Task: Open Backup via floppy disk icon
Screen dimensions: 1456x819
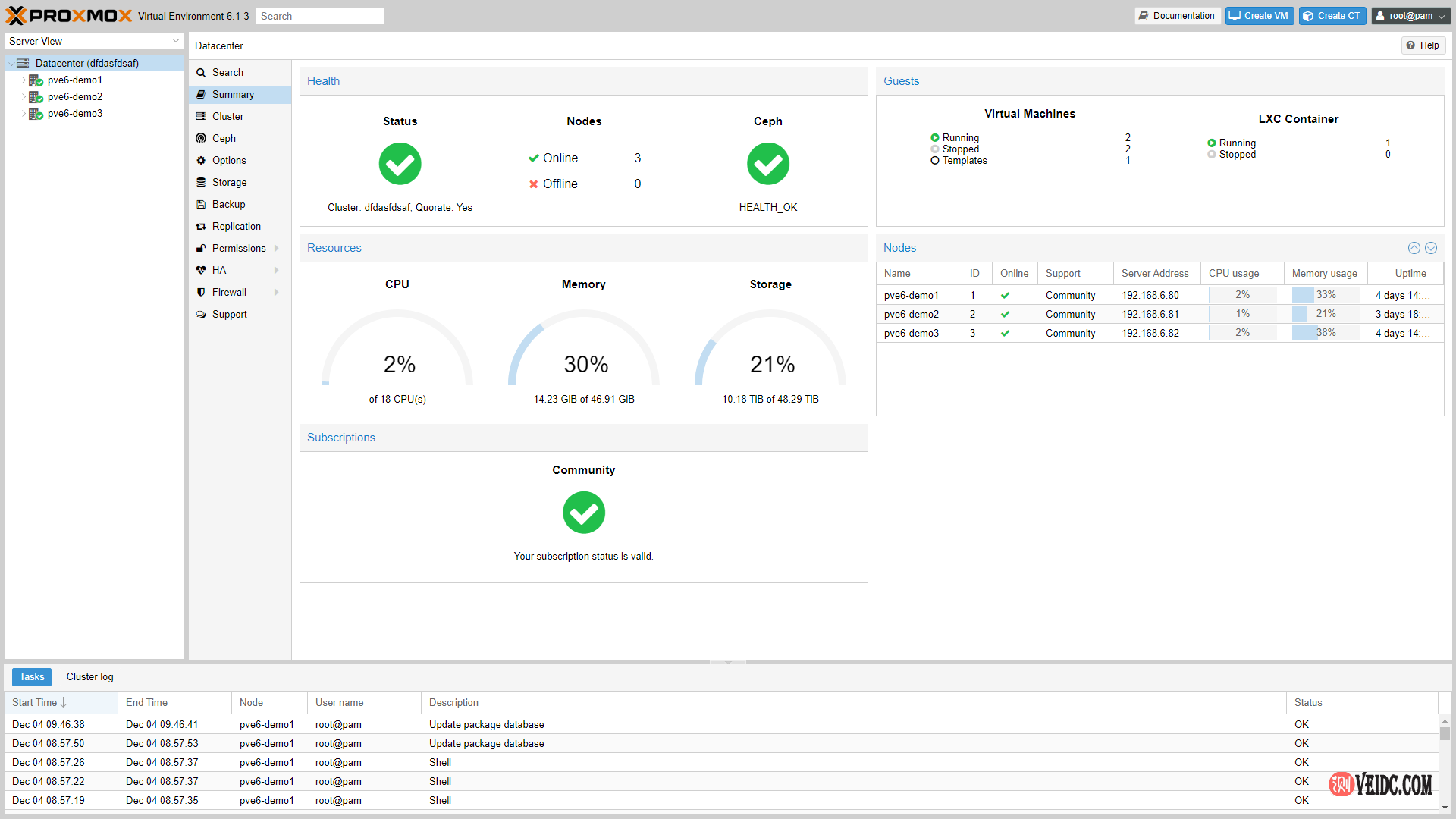Action: click(201, 204)
